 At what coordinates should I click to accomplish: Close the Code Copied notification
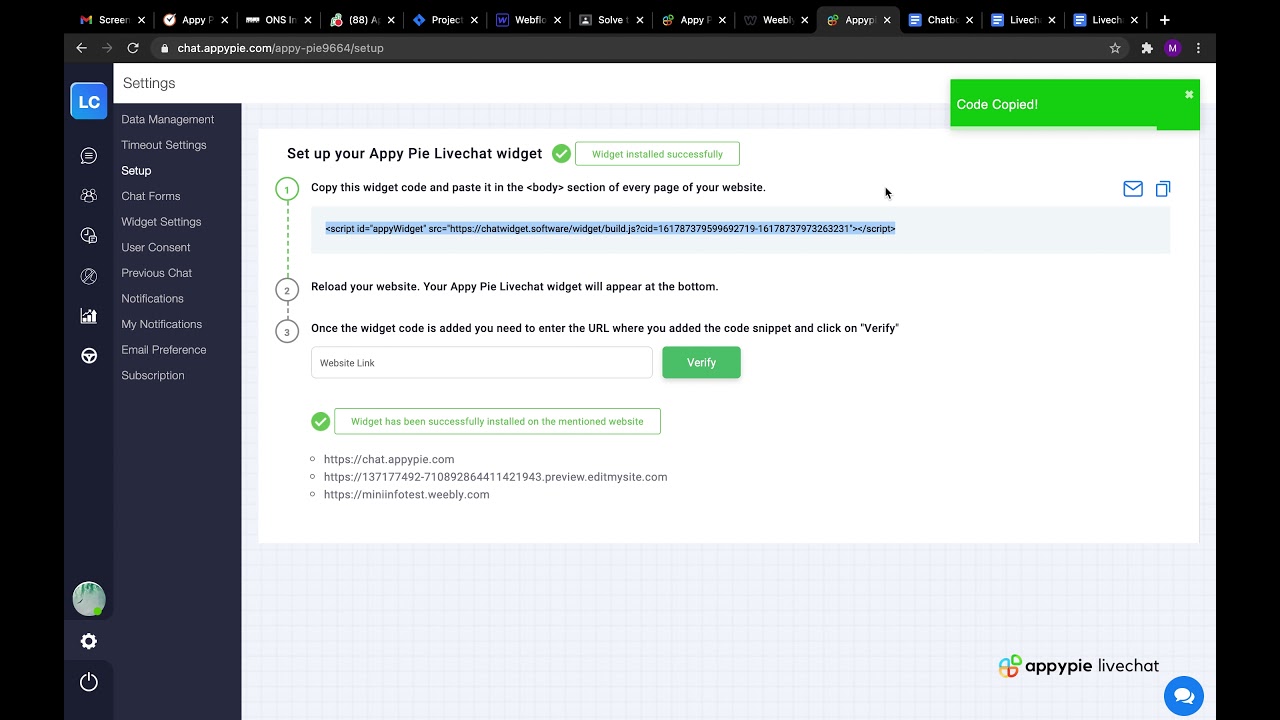tap(1189, 95)
